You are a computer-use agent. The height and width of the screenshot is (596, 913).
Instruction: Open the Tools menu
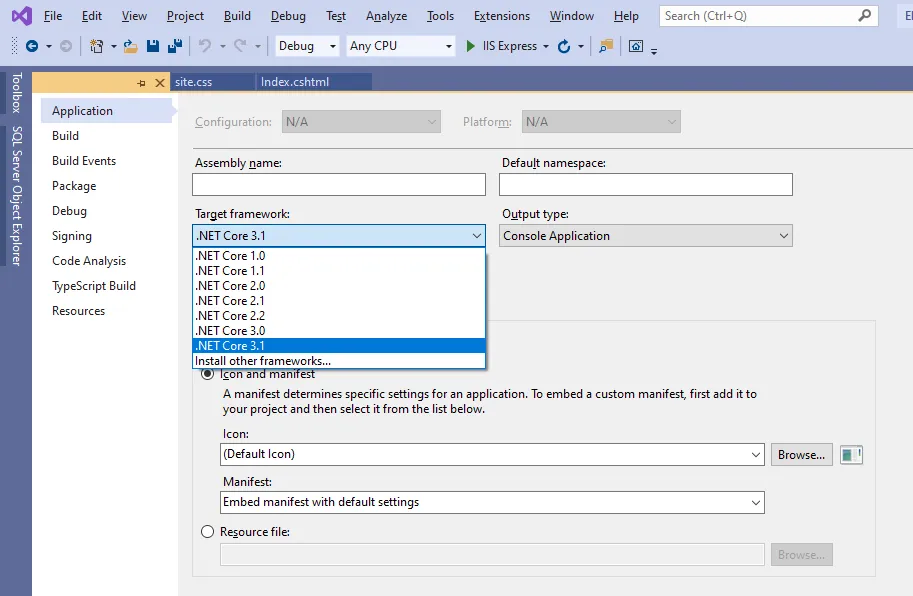click(x=440, y=16)
